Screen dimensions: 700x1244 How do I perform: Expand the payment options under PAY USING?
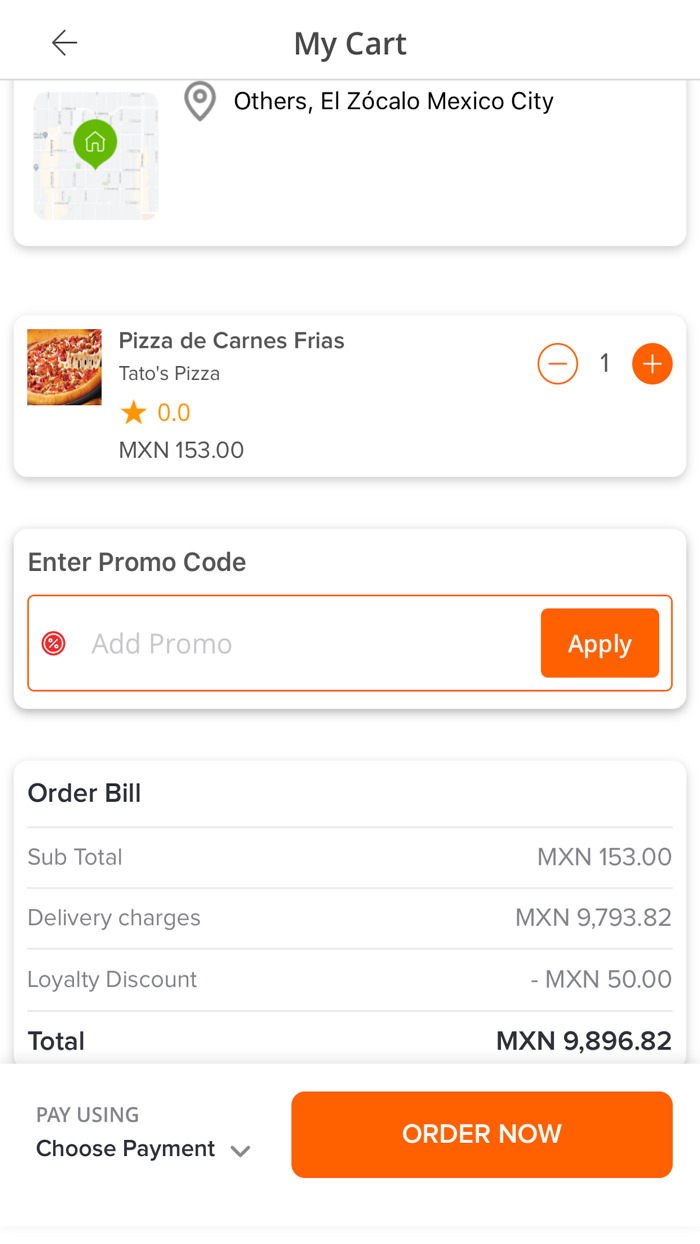pos(126,1148)
